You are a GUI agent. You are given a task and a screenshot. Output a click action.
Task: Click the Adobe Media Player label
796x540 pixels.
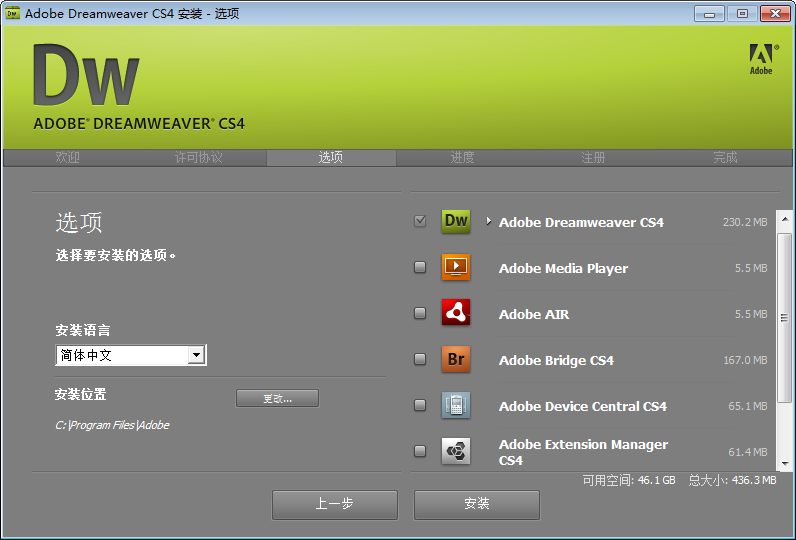[x=563, y=268]
